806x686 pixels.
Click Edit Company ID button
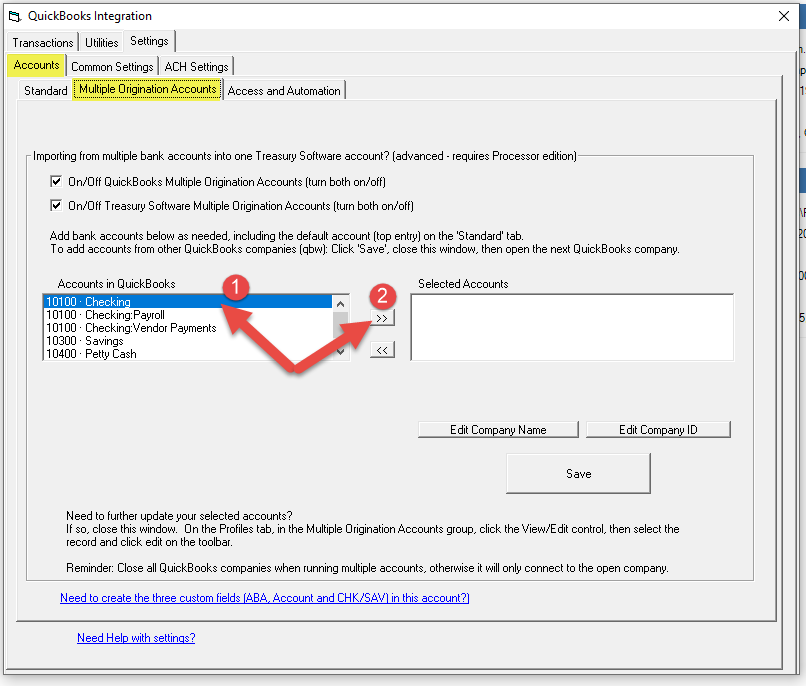click(x=658, y=430)
